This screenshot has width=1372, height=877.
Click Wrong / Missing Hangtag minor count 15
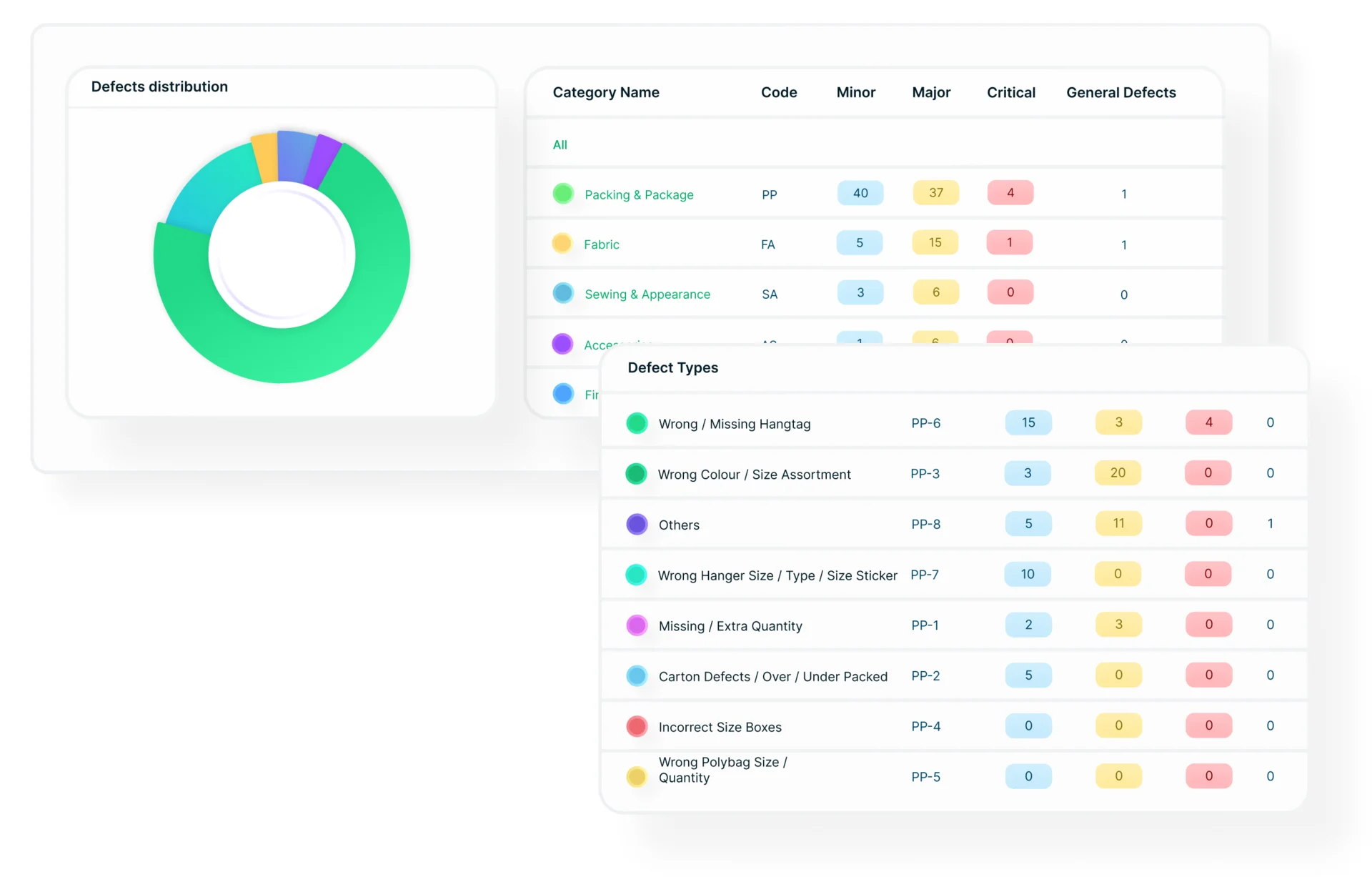pos(1028,422)
